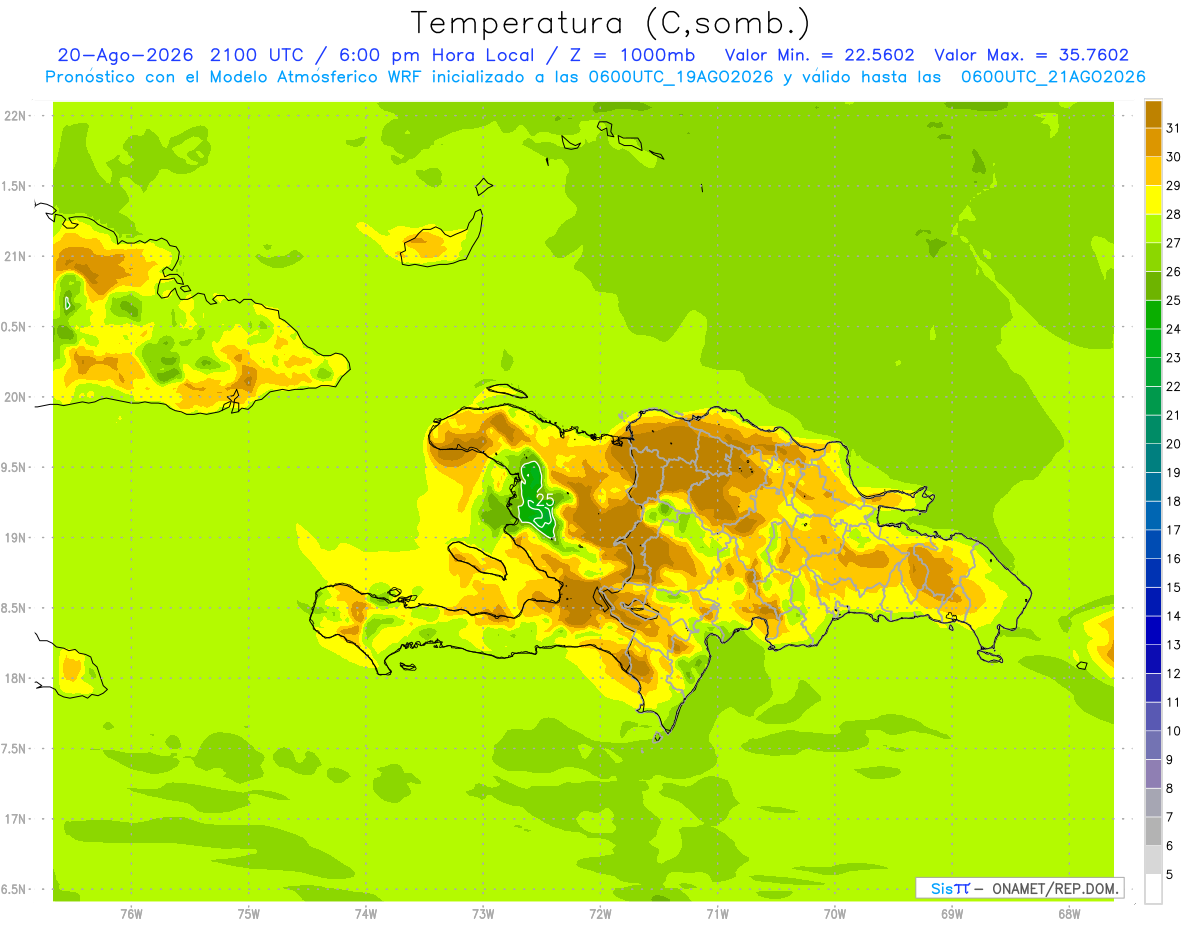The width and height of the screenshot is (1200, 927).
Task: Click the "18N" latitude axis label
Action: (x=15, y=678)
